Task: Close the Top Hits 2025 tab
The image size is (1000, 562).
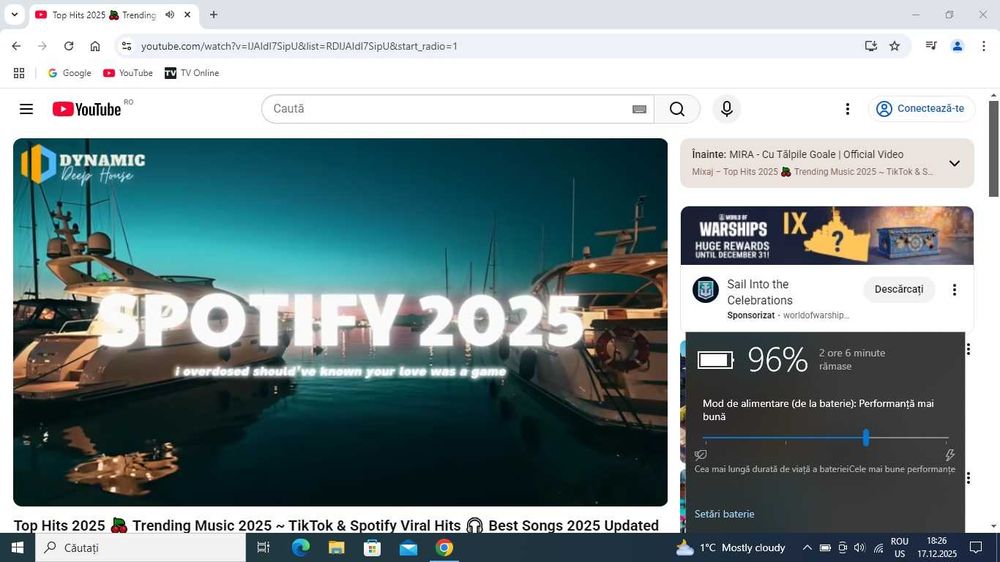Action: pyautogui.click(x=188, y=15)
